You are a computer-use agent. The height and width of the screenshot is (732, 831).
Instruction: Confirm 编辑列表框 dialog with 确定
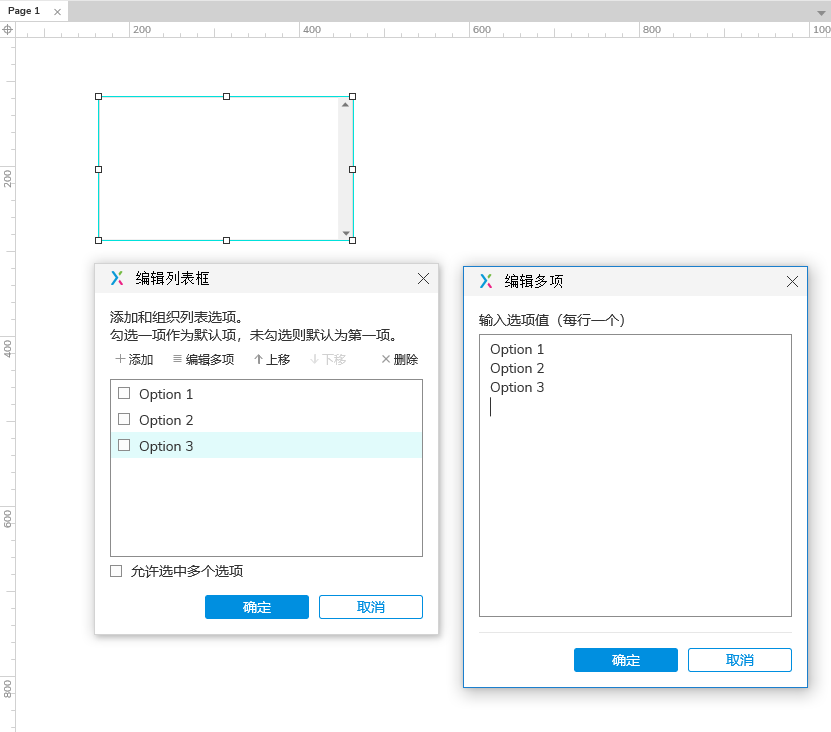tap(257, 607)
